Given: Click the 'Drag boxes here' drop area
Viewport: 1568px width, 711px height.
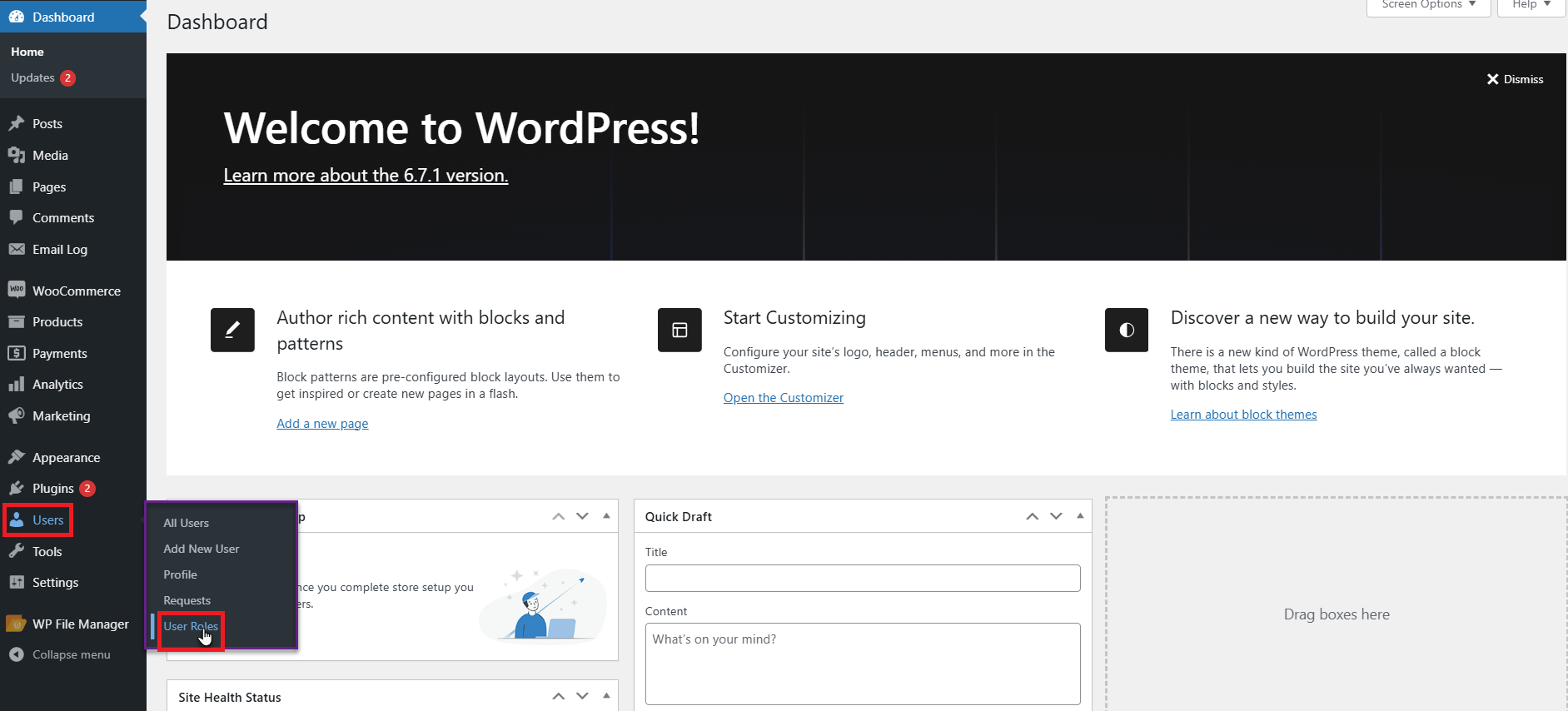Looking at the screenshot, I should [x=1337, y=604].
